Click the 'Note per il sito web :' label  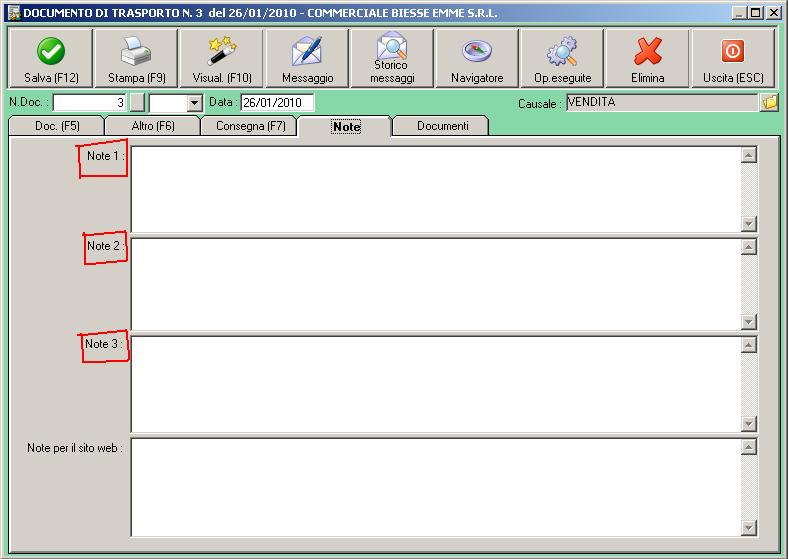click(75, 448)
